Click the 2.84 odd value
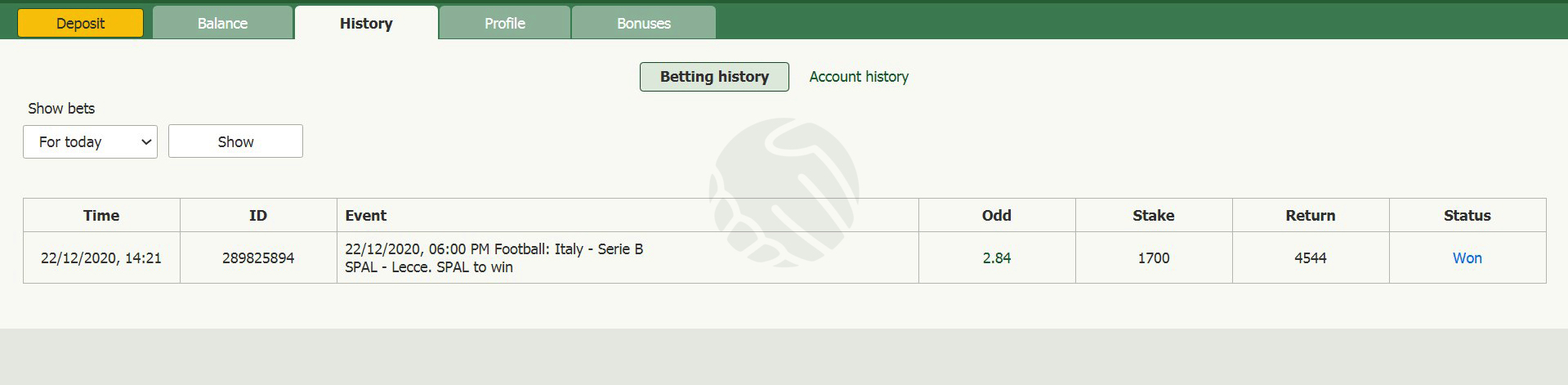 click(996, 258)
